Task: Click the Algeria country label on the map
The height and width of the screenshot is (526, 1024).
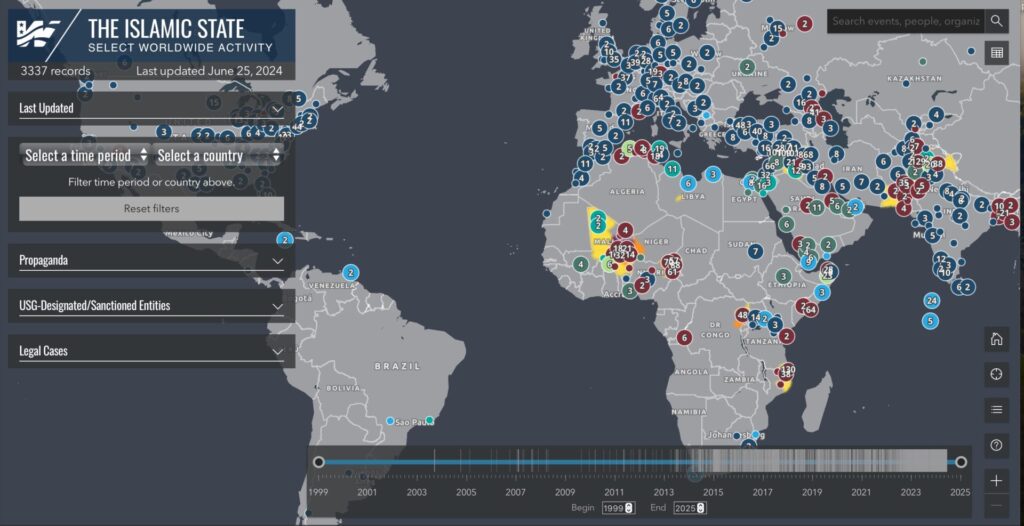Action: pyautogui.click(x=627, y=191)
